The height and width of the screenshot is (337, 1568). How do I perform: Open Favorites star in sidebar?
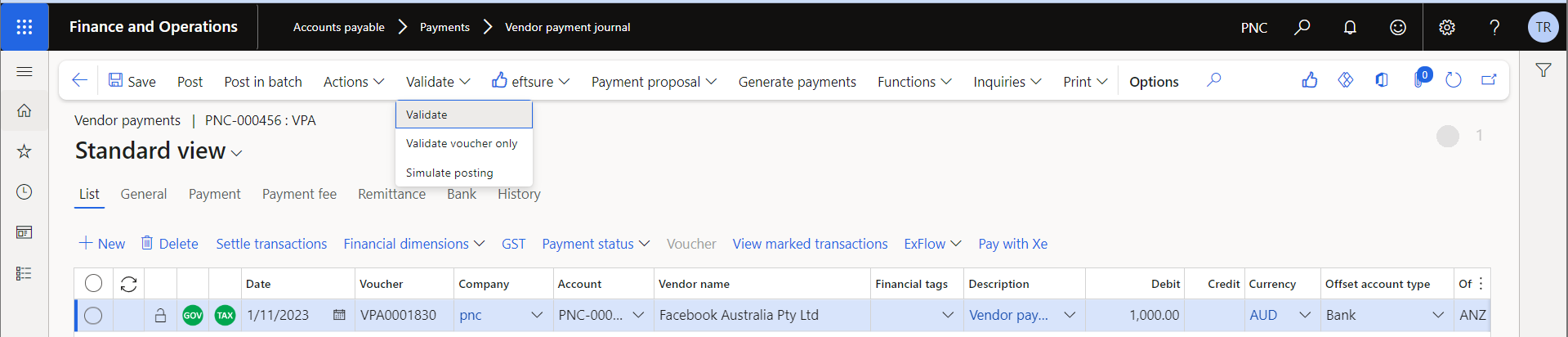[25, 151]
